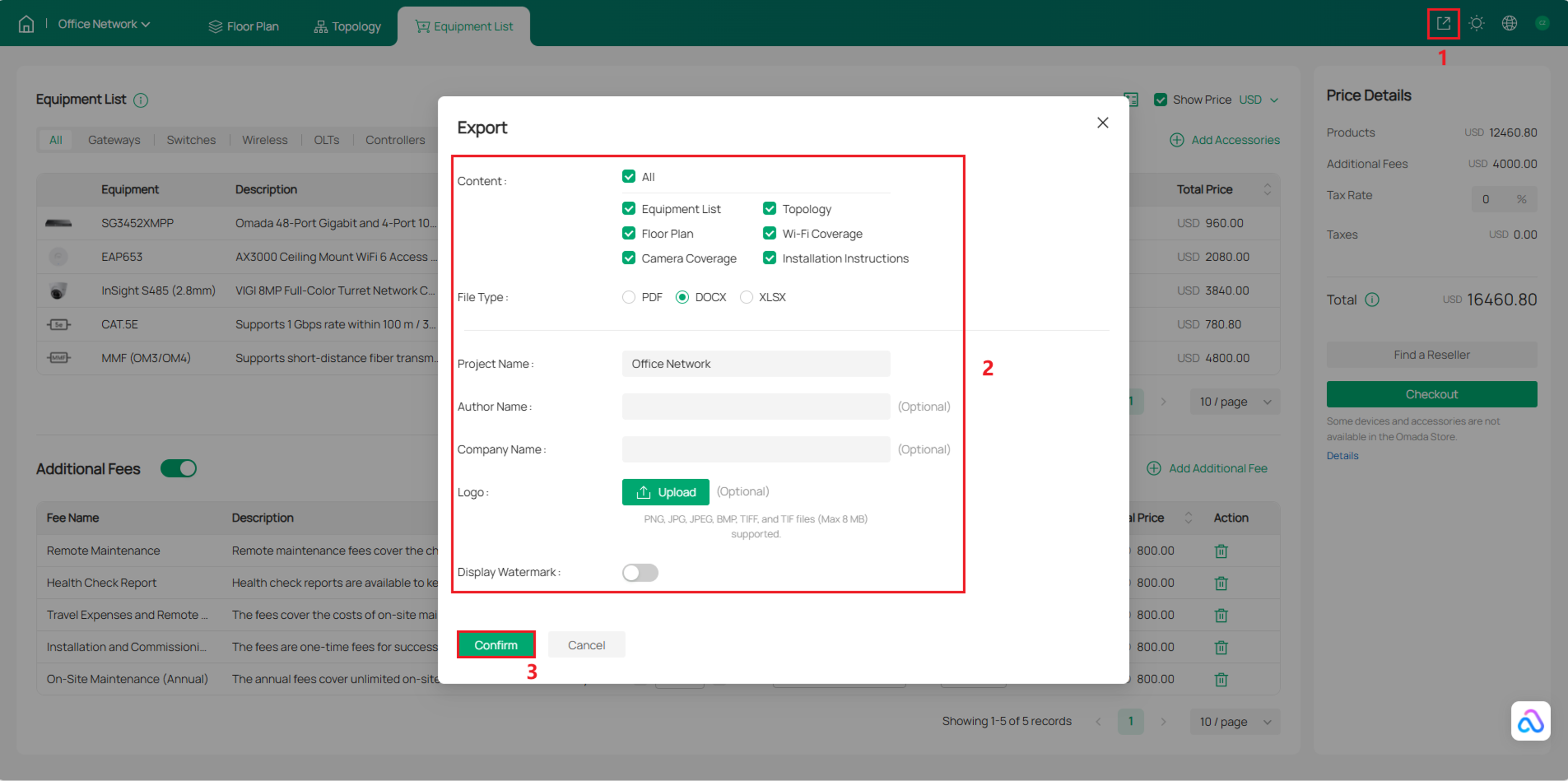Image resolution: width=1568 pixels, height=781 pixels.
Task: Click the MMF fiber cable icon
Action: tap(58, 358)
